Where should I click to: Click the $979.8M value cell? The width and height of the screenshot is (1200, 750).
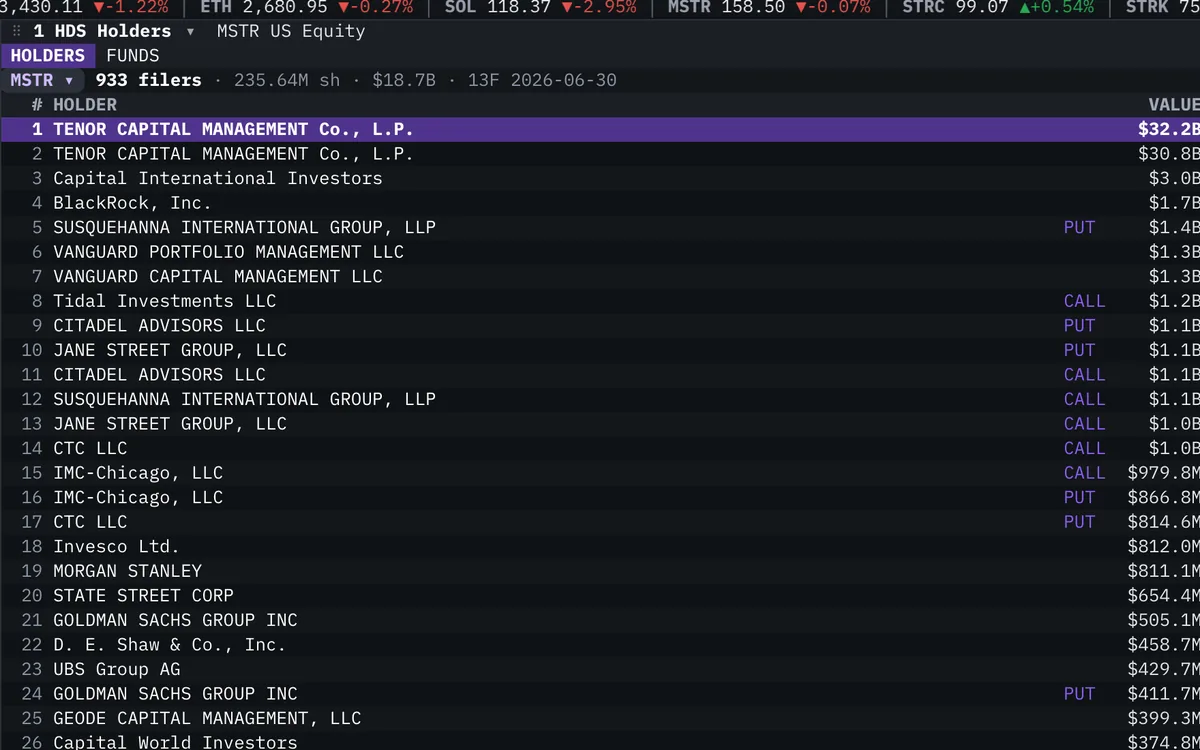1163,472
